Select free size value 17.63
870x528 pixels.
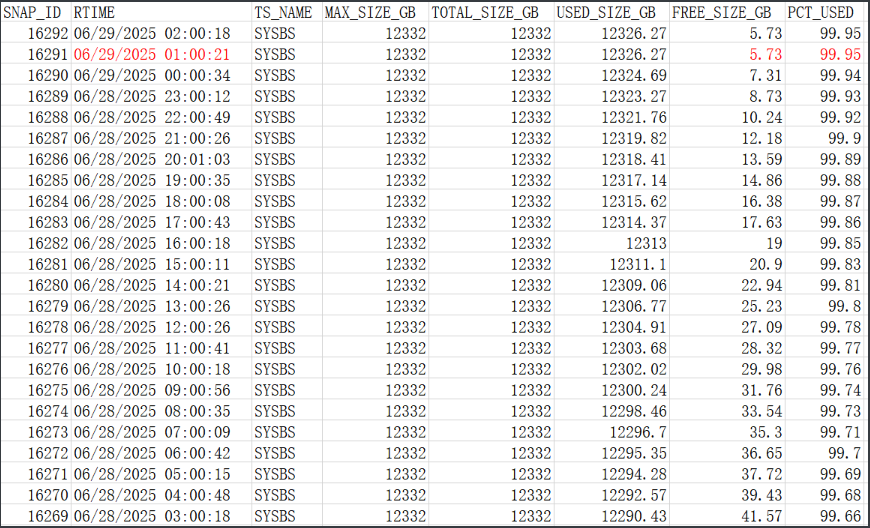tap(761, 222)
